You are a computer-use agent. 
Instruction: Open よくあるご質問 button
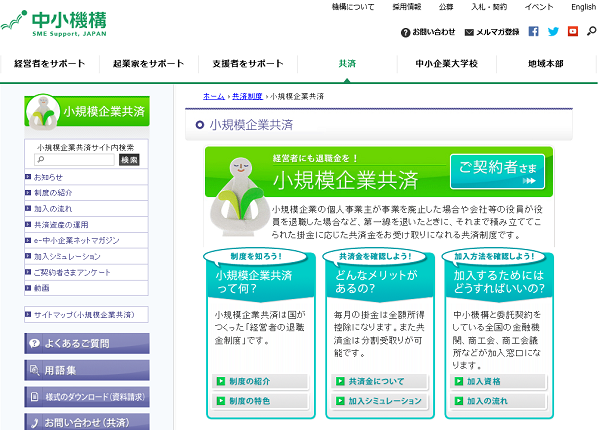click(87, 343)
